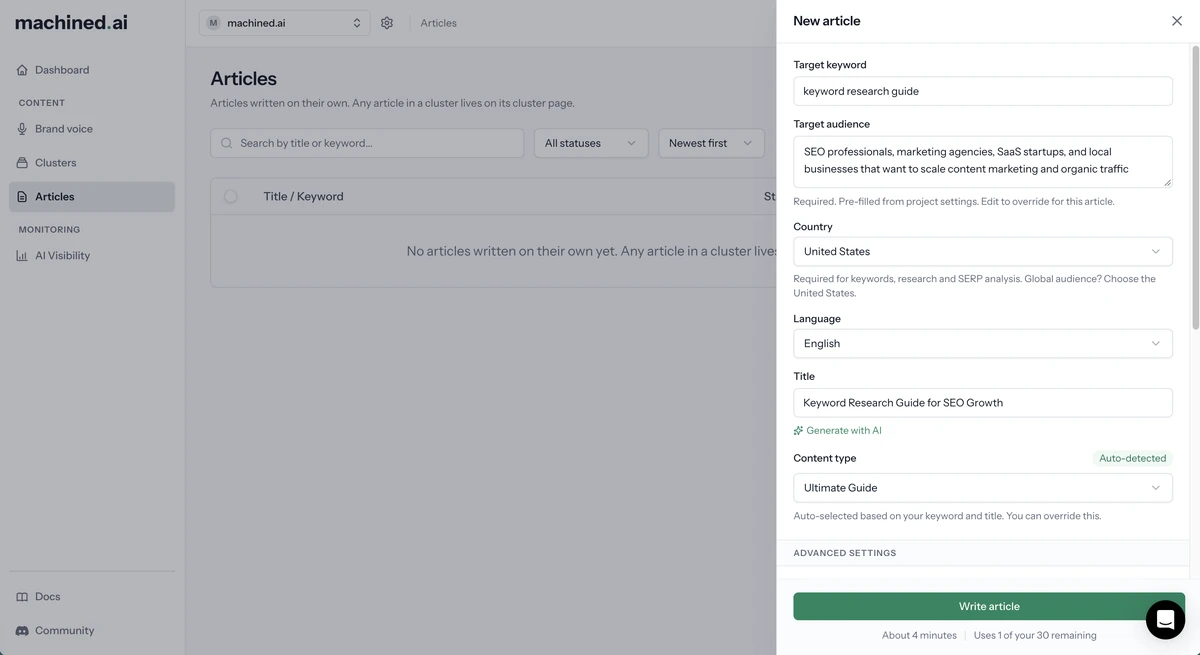Open the All statuses filter
Screen dimensions: 1200x655
[x=591, y=143]
